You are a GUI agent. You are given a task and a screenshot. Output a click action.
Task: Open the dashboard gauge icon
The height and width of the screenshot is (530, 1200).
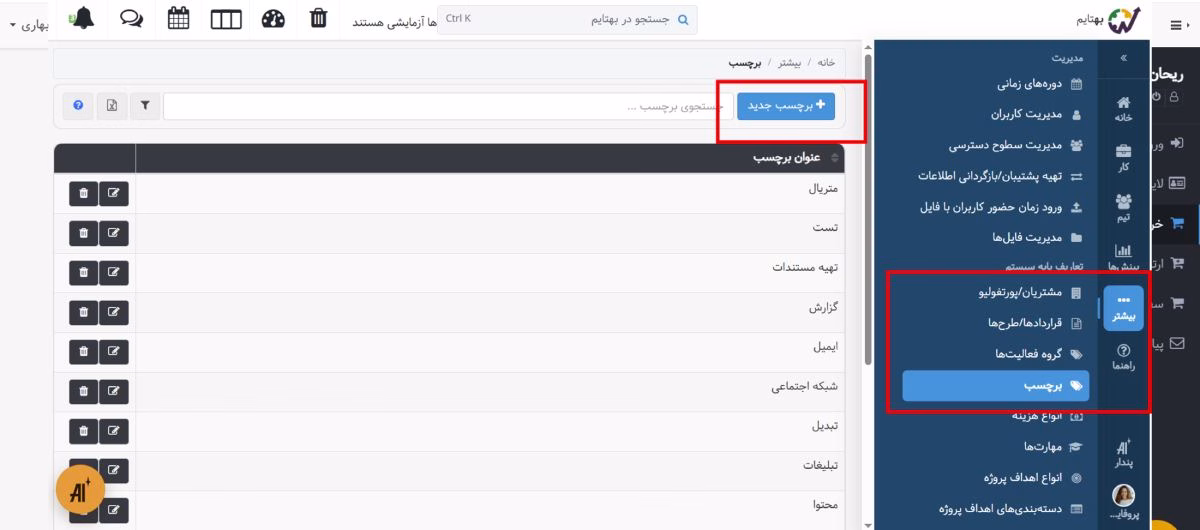pos(273,19)
